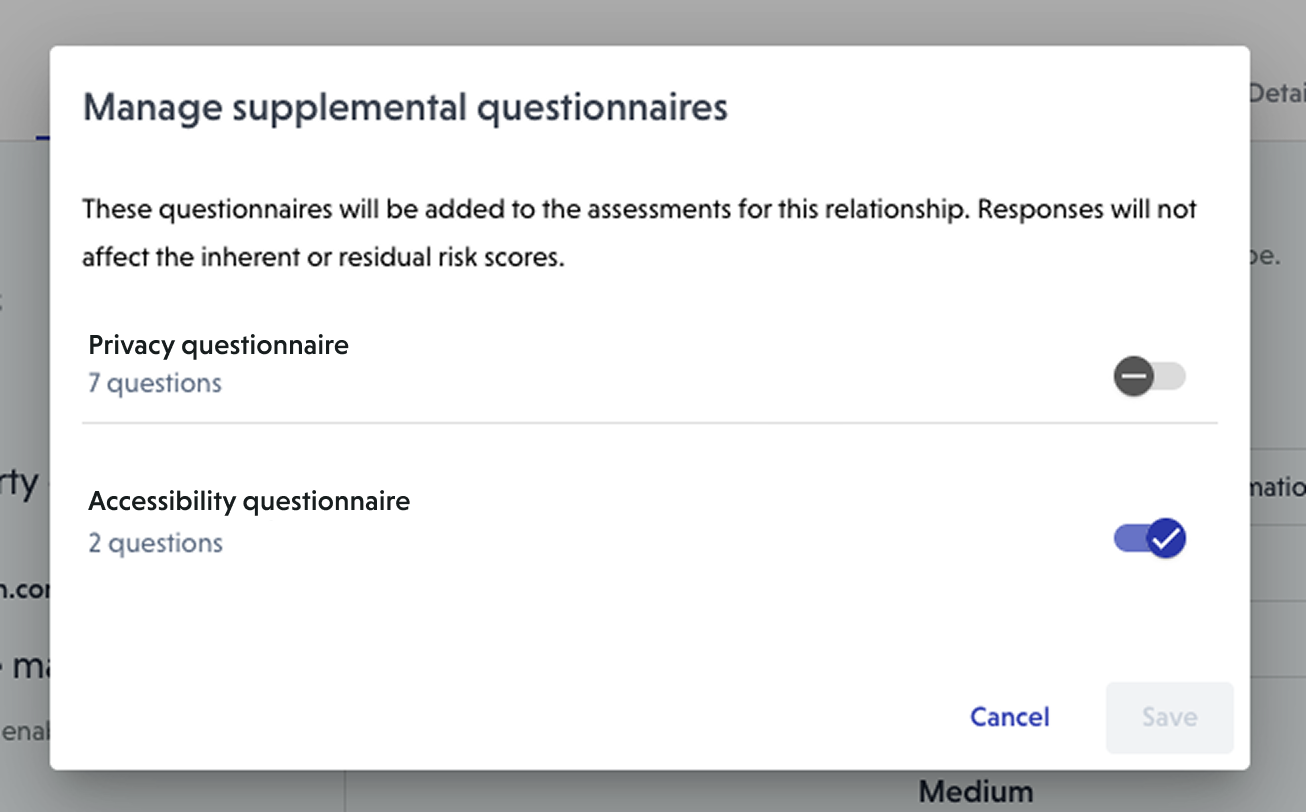The image size is (1306, 812).
Task: Click the cut-off "natio" text at right edge
Action: (x=1277, y=487)
